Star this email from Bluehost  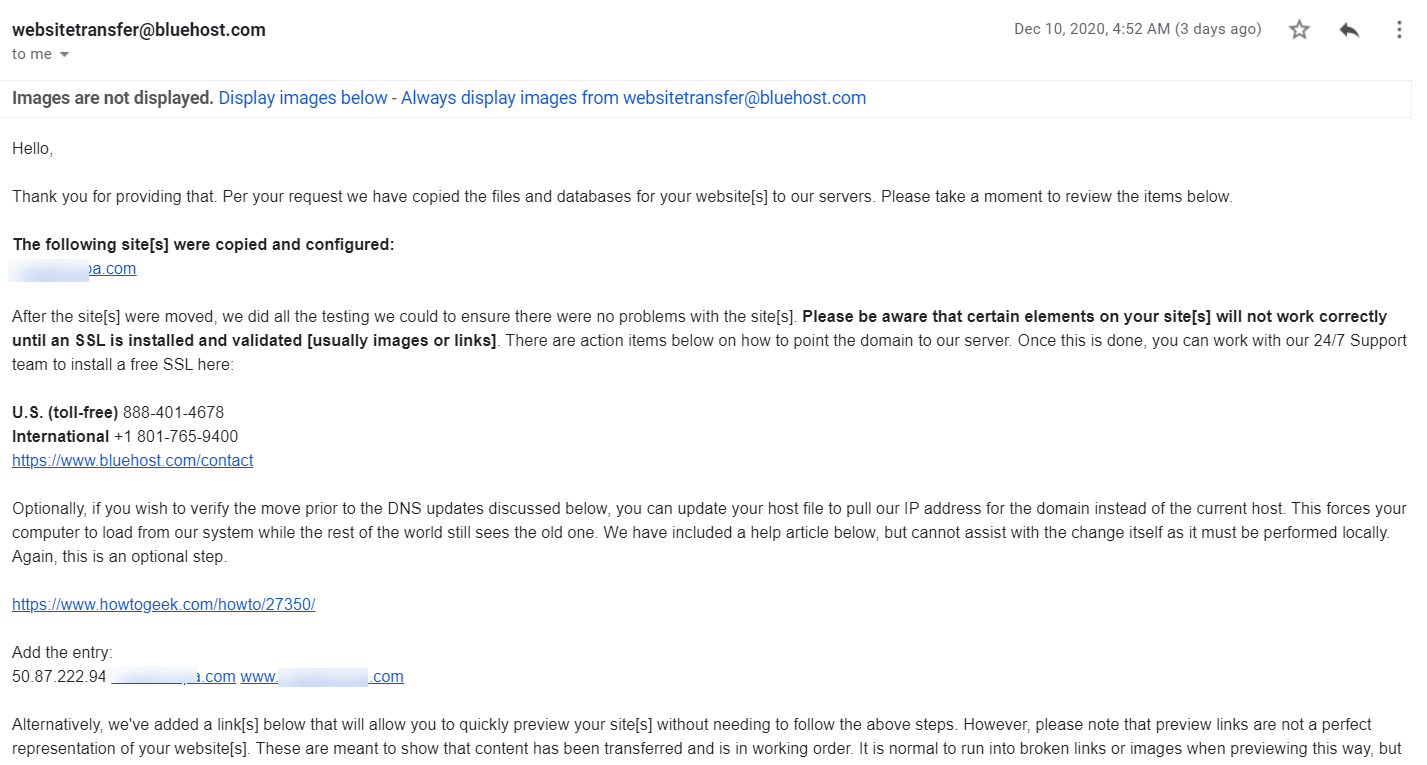tap(1299, 30)
